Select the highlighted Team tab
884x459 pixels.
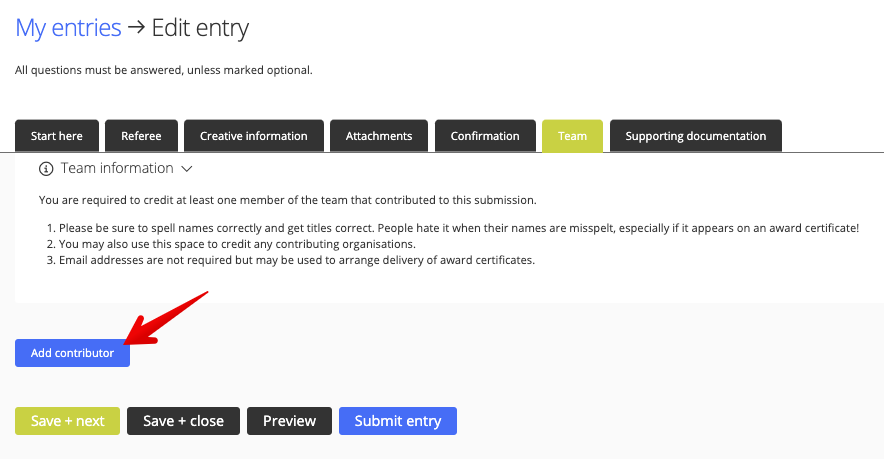click(572, 136)
